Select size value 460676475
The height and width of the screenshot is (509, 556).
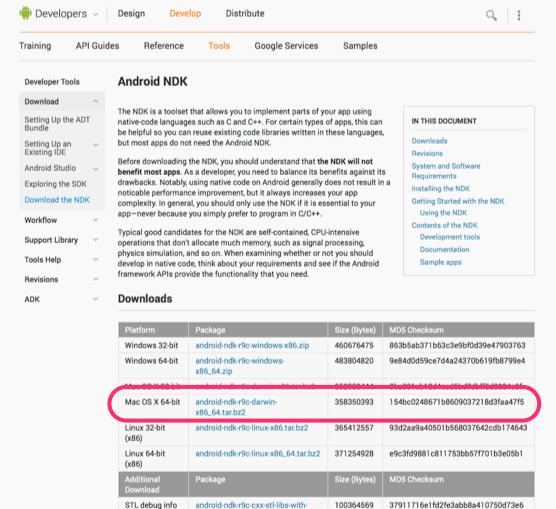[354, 345]
